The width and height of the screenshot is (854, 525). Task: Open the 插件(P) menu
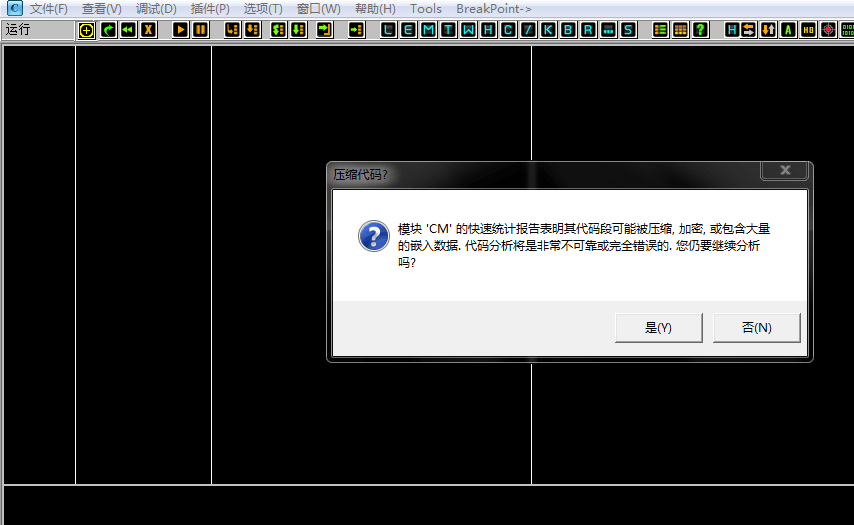tap(210, 9)
